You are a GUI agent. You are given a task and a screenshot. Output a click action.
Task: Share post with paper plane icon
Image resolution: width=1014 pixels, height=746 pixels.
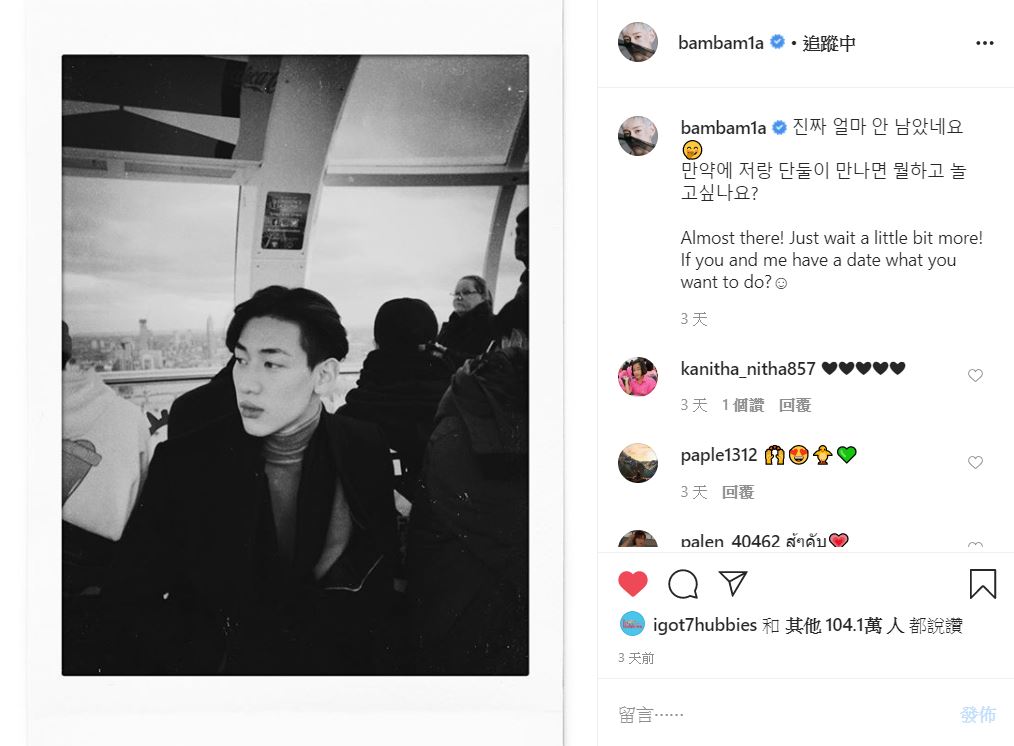click(x=733, y=584)
